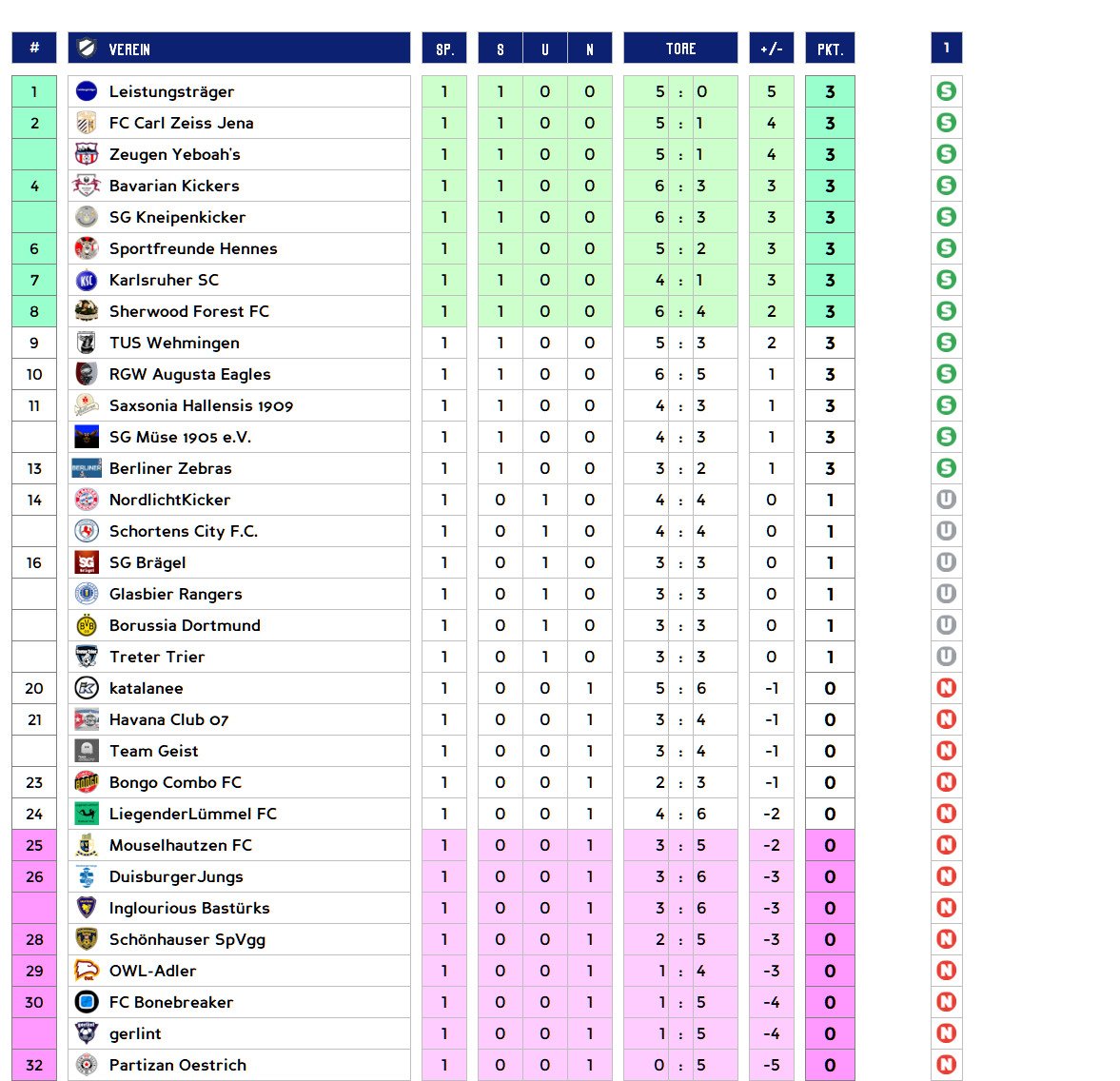Click the grey U badge for NordlichtKicker
The image size is (1120, 1081).
[x=946, y=501]
